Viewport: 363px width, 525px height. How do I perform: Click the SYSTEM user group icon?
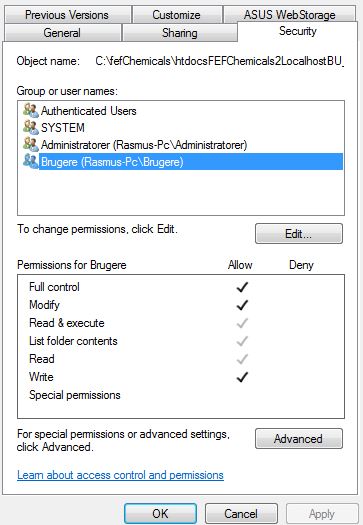(31, 128)
